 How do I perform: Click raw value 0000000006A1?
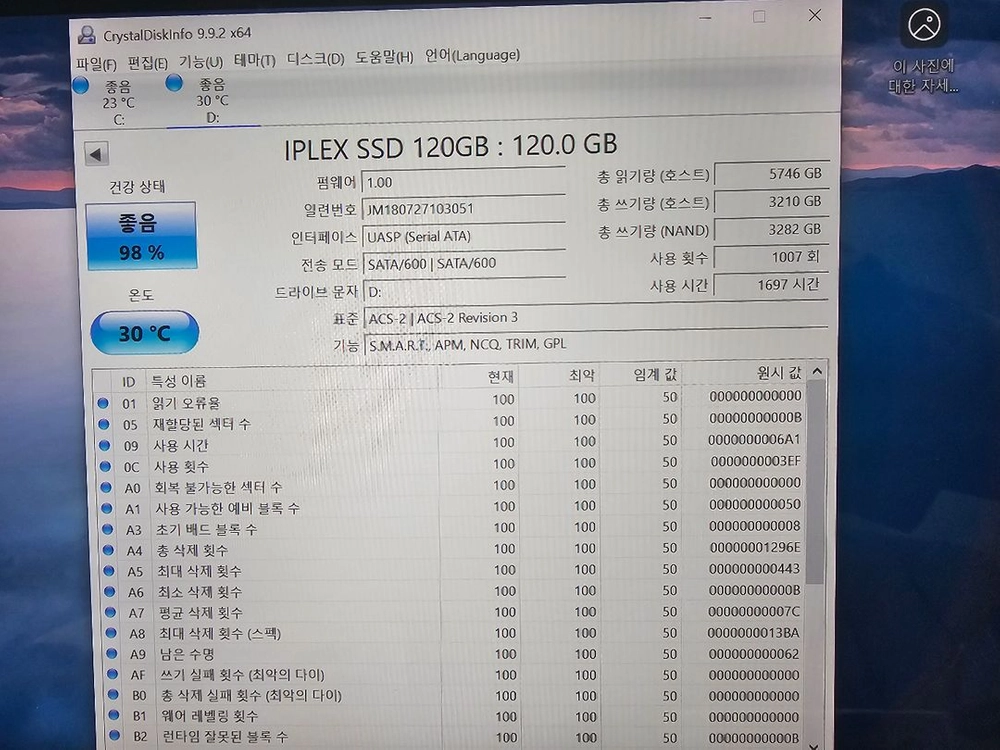coord(754,439)
